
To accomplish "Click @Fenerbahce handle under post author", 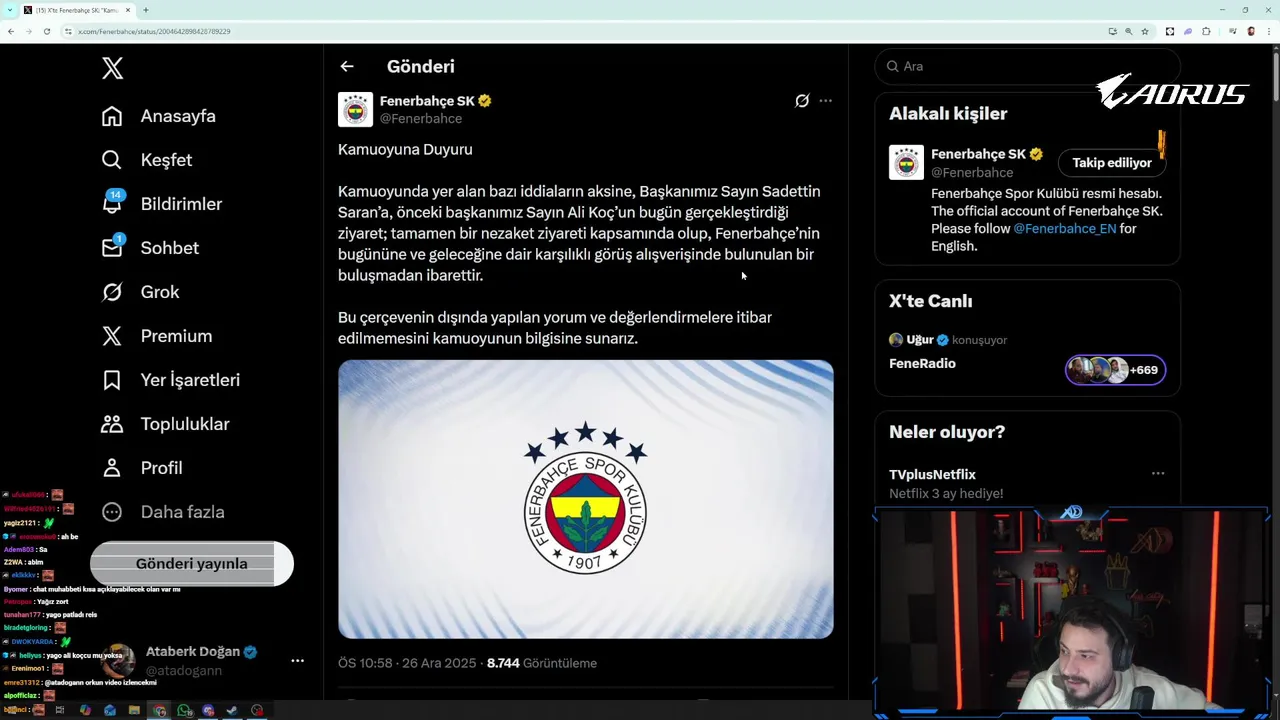I will (x=420, y=118).
